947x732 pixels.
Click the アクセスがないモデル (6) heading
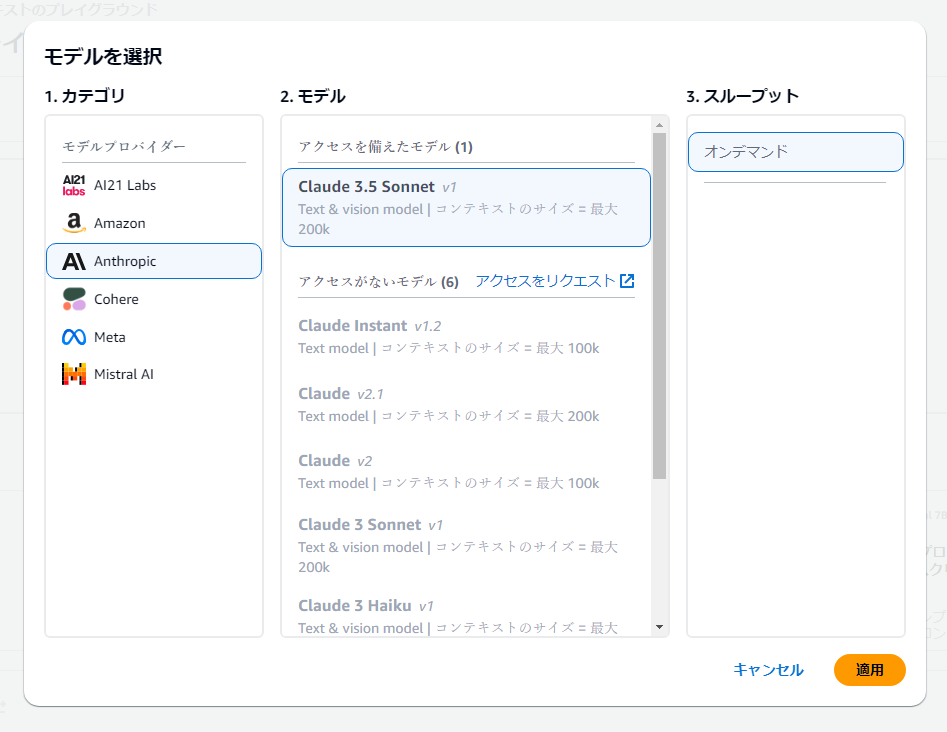pos(379,281)
